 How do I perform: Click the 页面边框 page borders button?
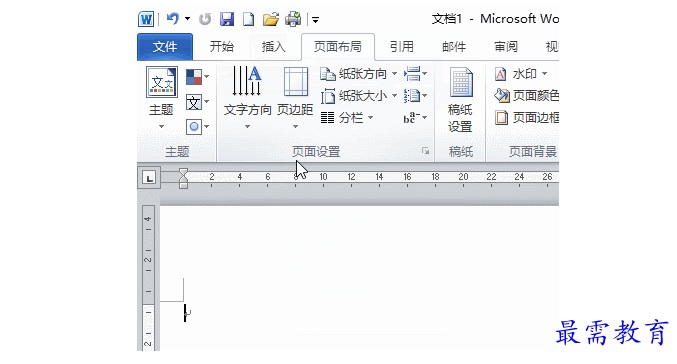pos(526,117)
